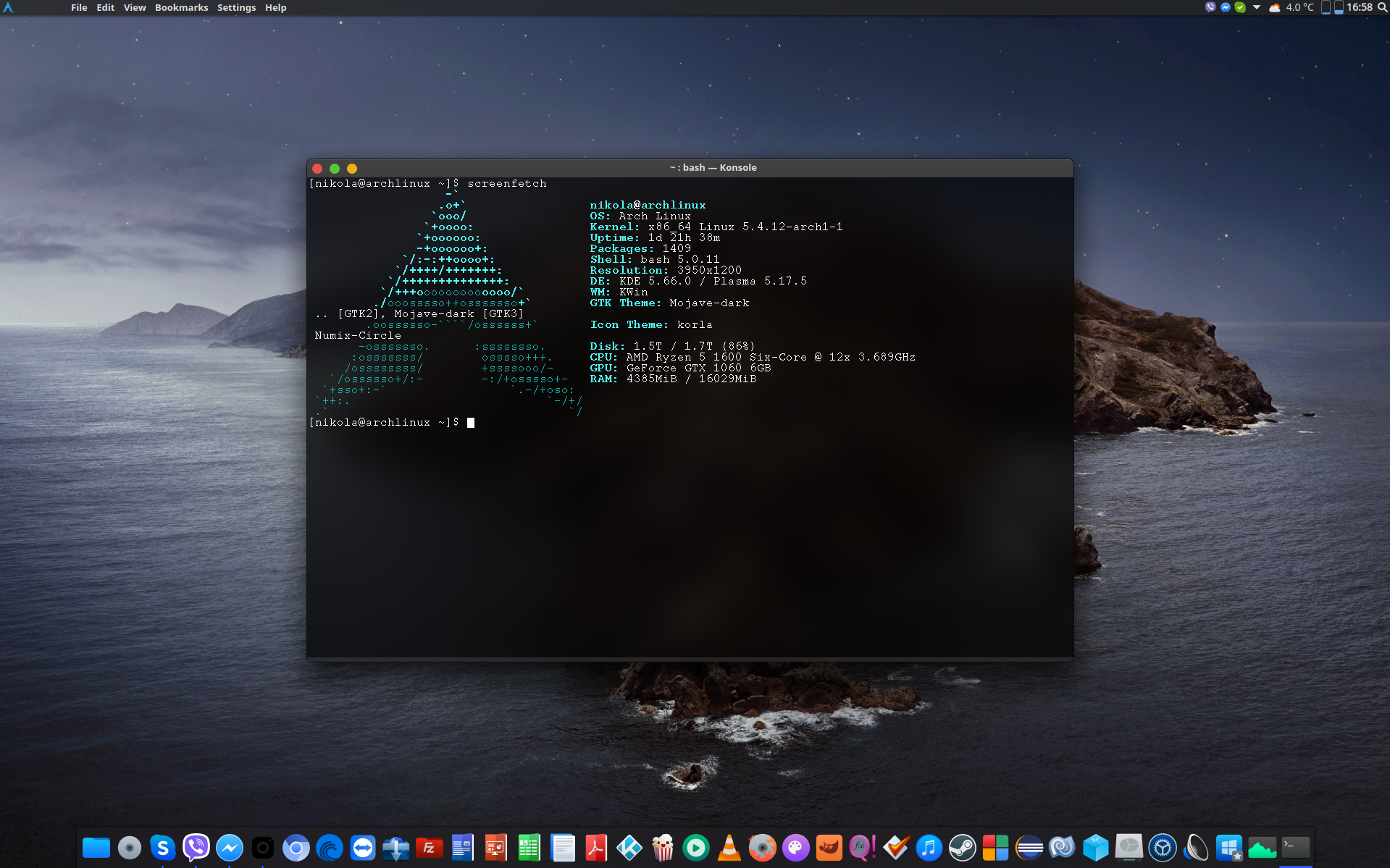The height and width of the screenshot is (868, 1390).
Task: Click the Konsole window title bar
Action: (690, 168)
